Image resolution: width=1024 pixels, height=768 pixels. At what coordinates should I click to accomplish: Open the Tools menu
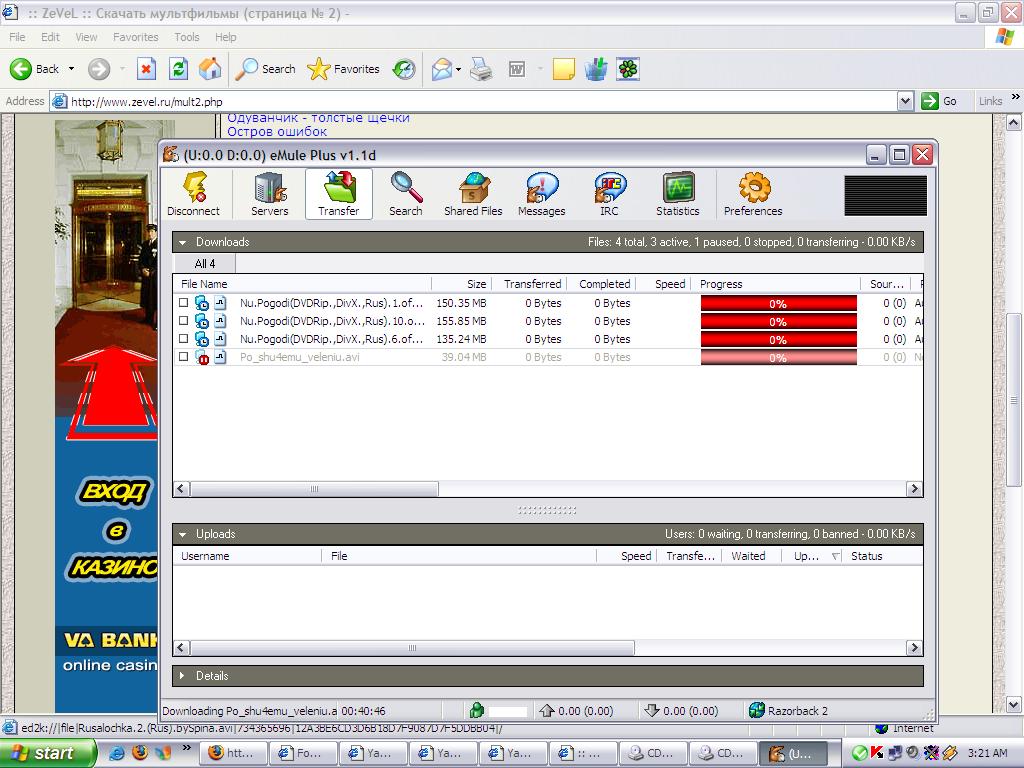[x=187, y=37]
